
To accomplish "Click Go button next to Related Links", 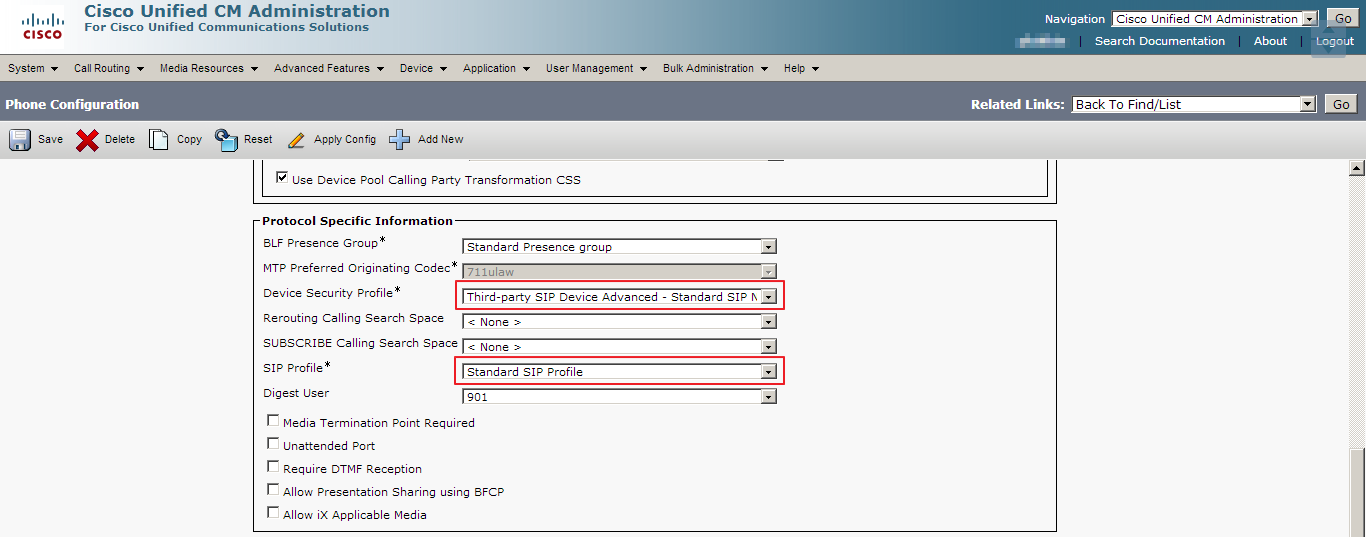I will point(1341,104).
